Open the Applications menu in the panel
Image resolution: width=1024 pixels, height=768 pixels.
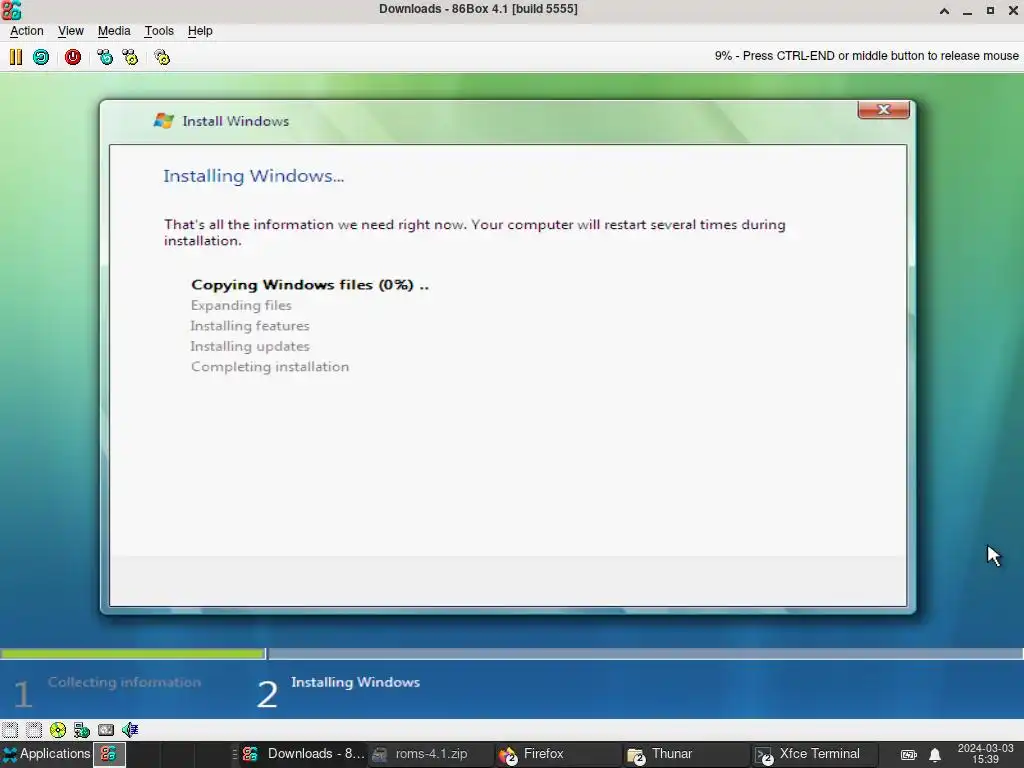46,754
